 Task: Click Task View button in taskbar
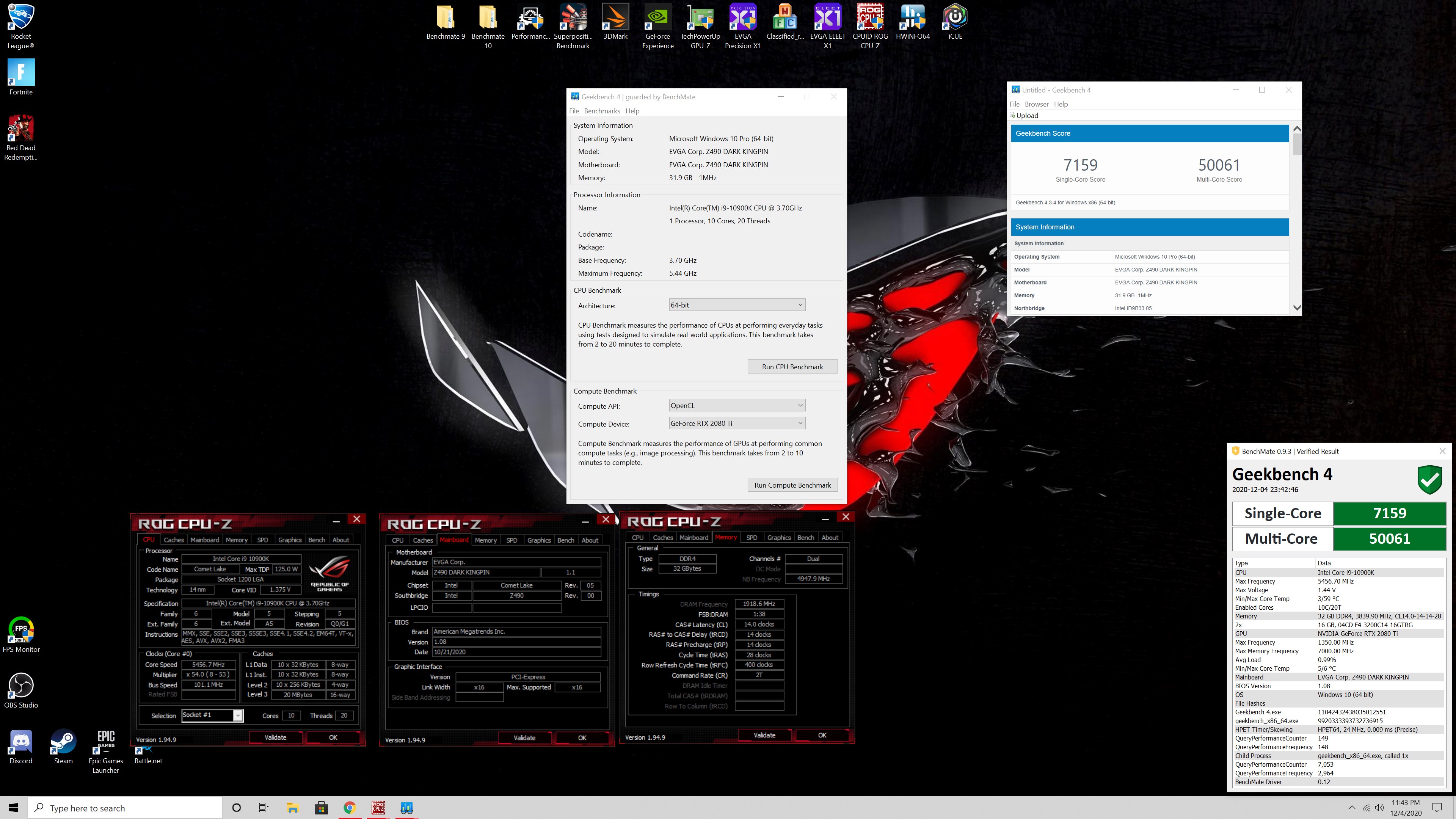(264, 808)
